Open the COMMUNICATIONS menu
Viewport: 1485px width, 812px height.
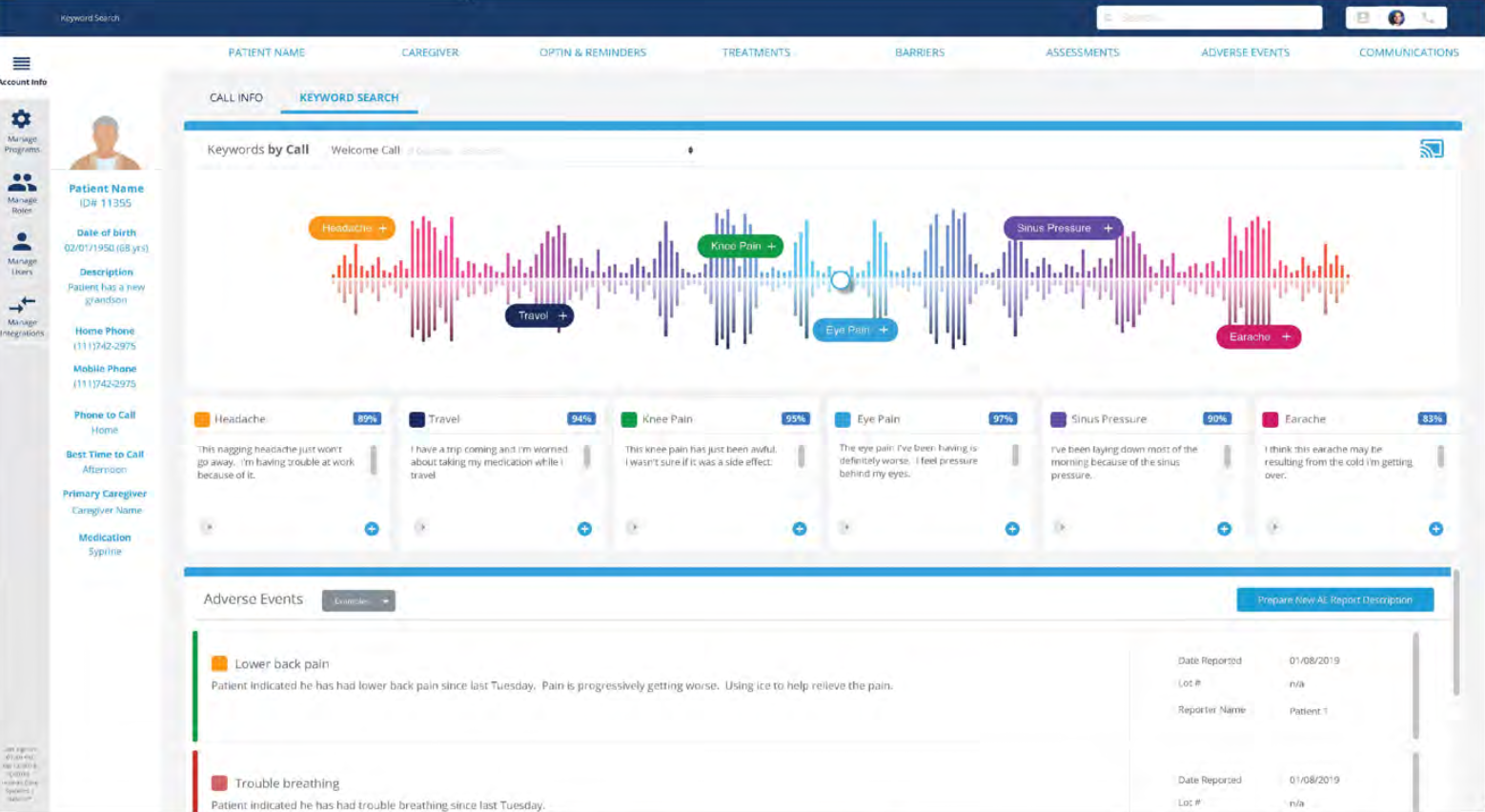click(1409, 52)
